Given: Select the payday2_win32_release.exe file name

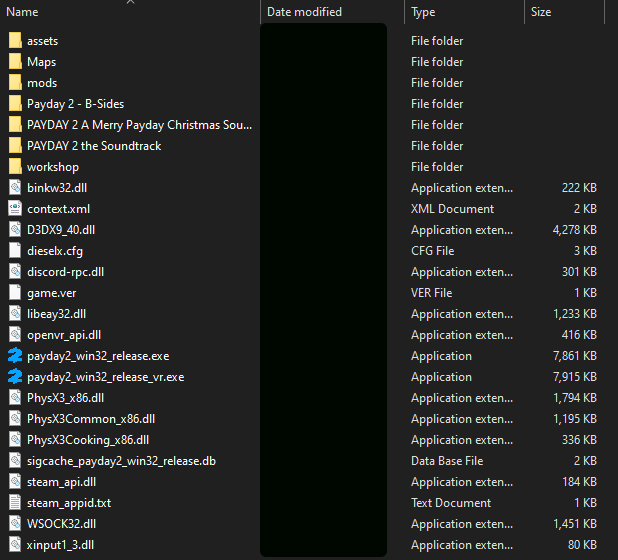Looking at the screenshot, I should (x=98, y=356).
